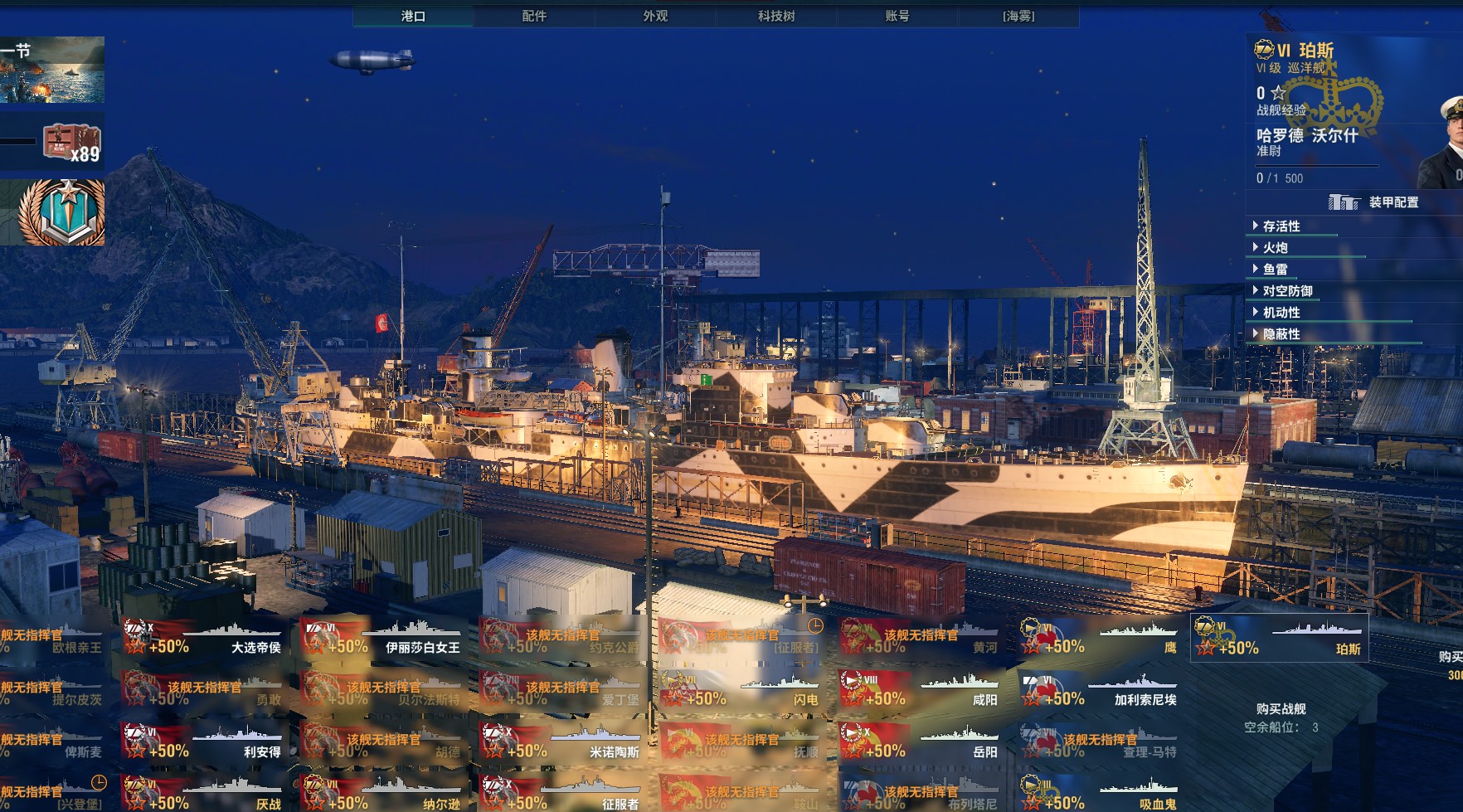Select the 鞍山 ship card
Viewport: 1463px width, 812px height.
tap(740, 792)
